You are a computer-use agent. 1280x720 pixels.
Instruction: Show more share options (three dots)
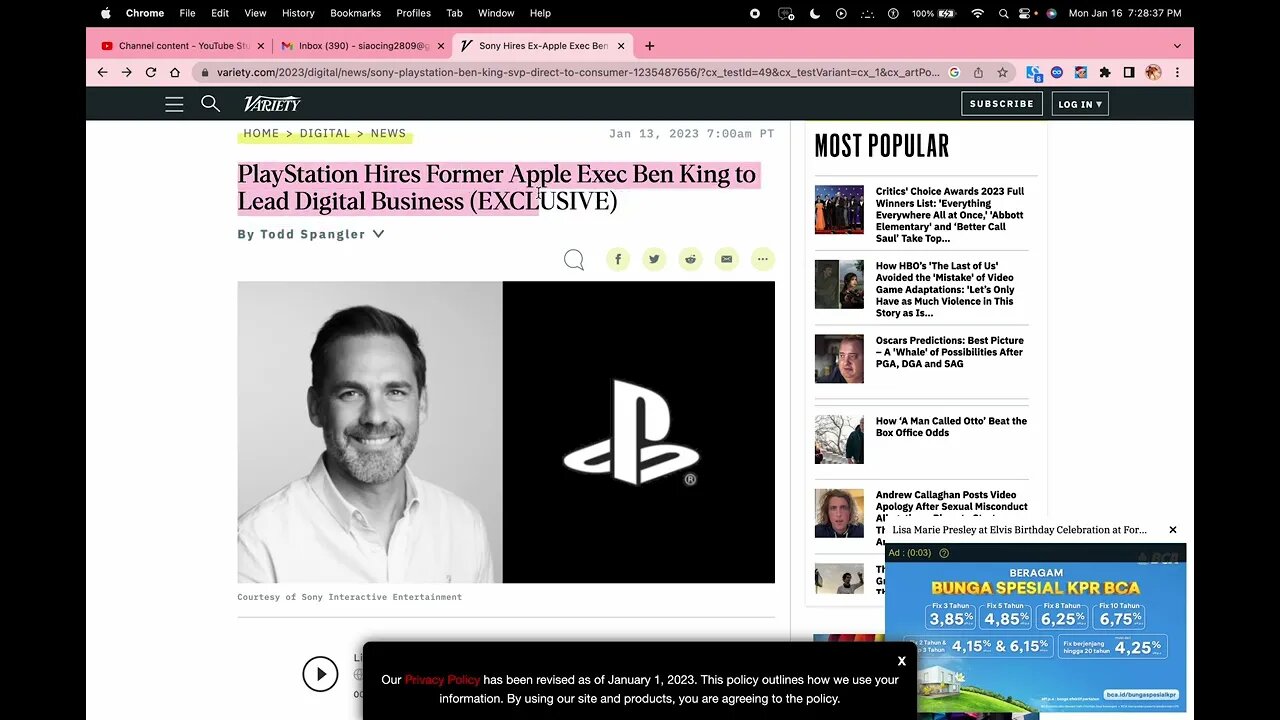point(762,259)
